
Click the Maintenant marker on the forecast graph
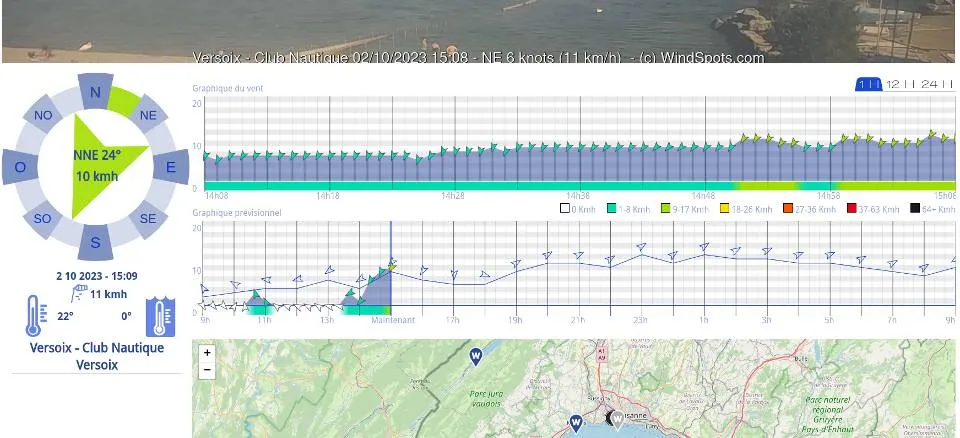(393, 320)
